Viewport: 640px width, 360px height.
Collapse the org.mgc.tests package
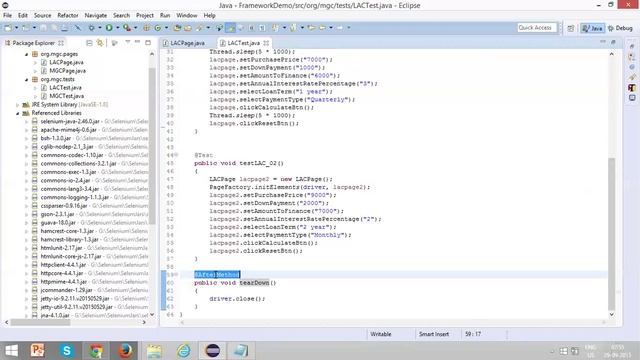(x=27, y=79)
